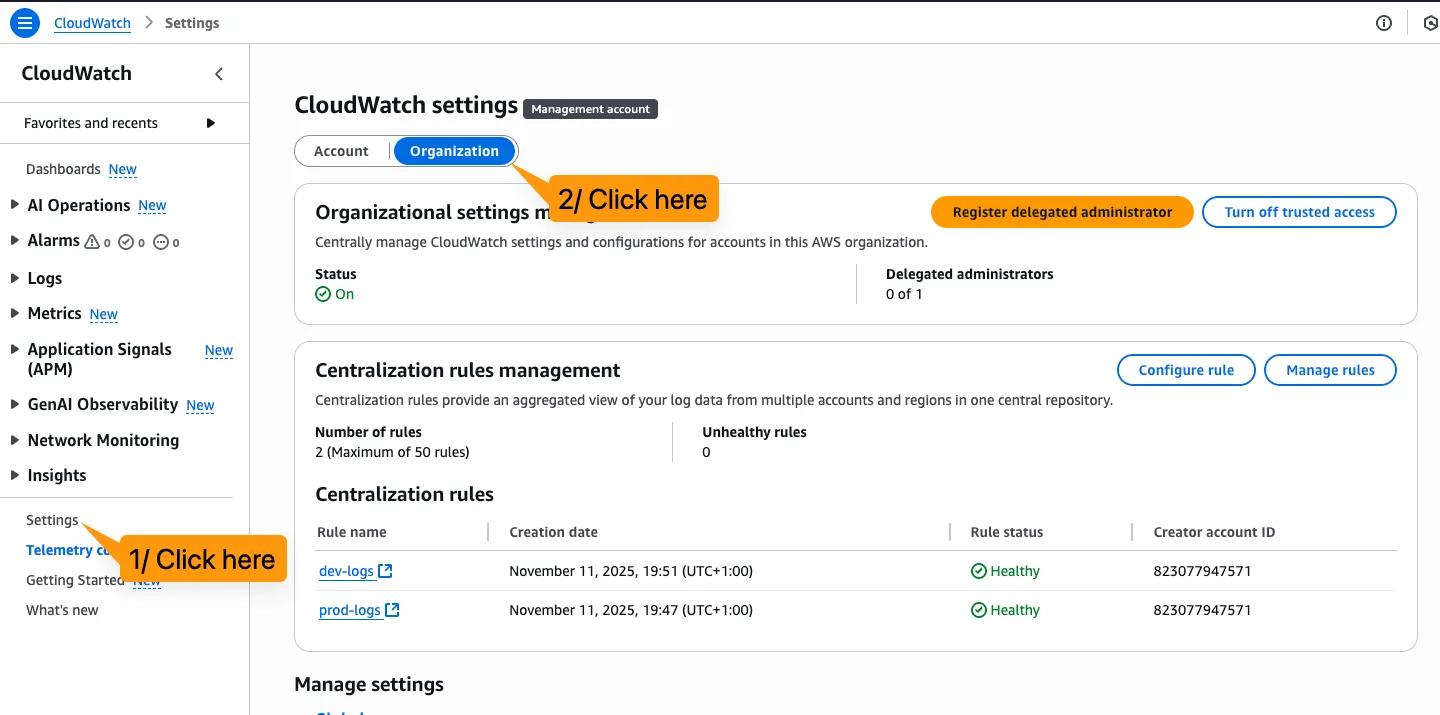
Task: Select the Organization settings toggle
Action: (454, 151)
